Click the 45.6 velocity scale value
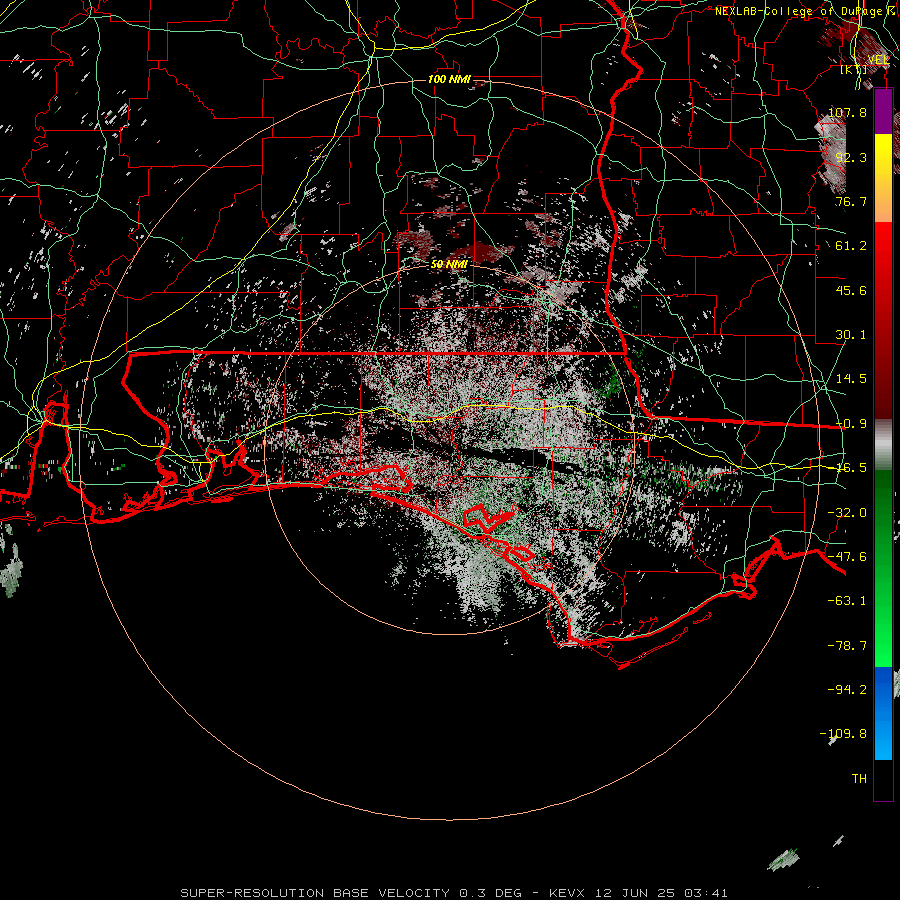The image size is (900, 900). [851, 290]
